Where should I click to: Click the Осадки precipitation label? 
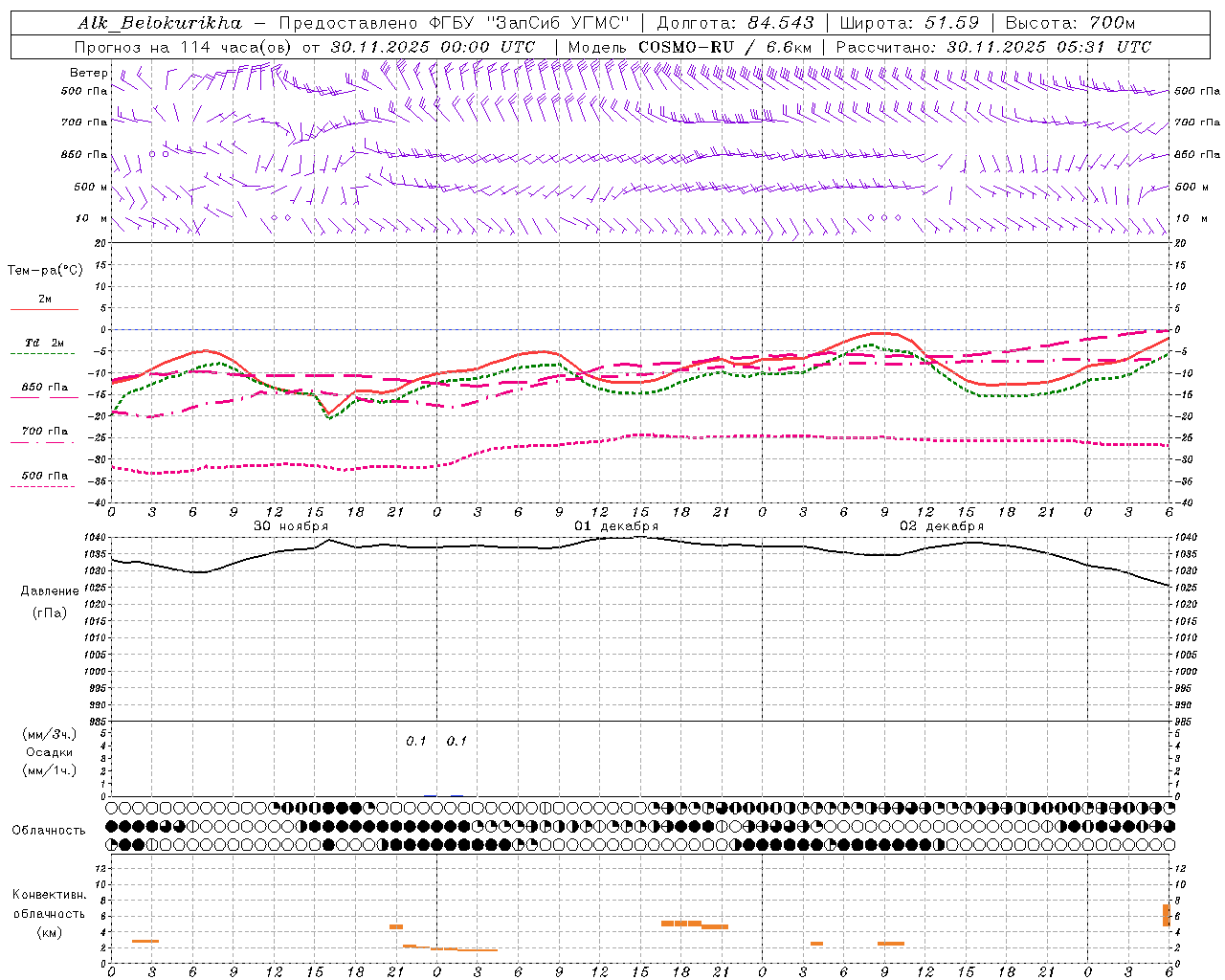(x=49, y=752)
